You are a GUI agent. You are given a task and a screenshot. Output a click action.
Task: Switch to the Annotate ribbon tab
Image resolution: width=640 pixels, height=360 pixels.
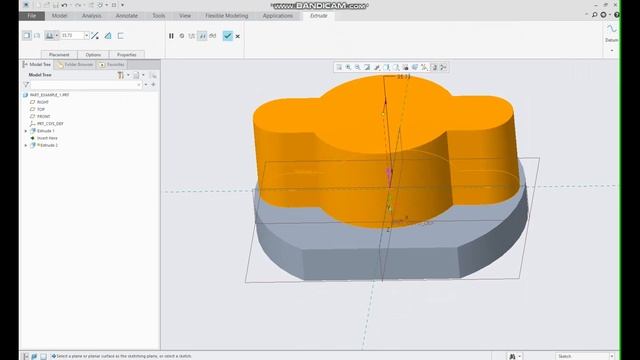[x=127, y=16]
